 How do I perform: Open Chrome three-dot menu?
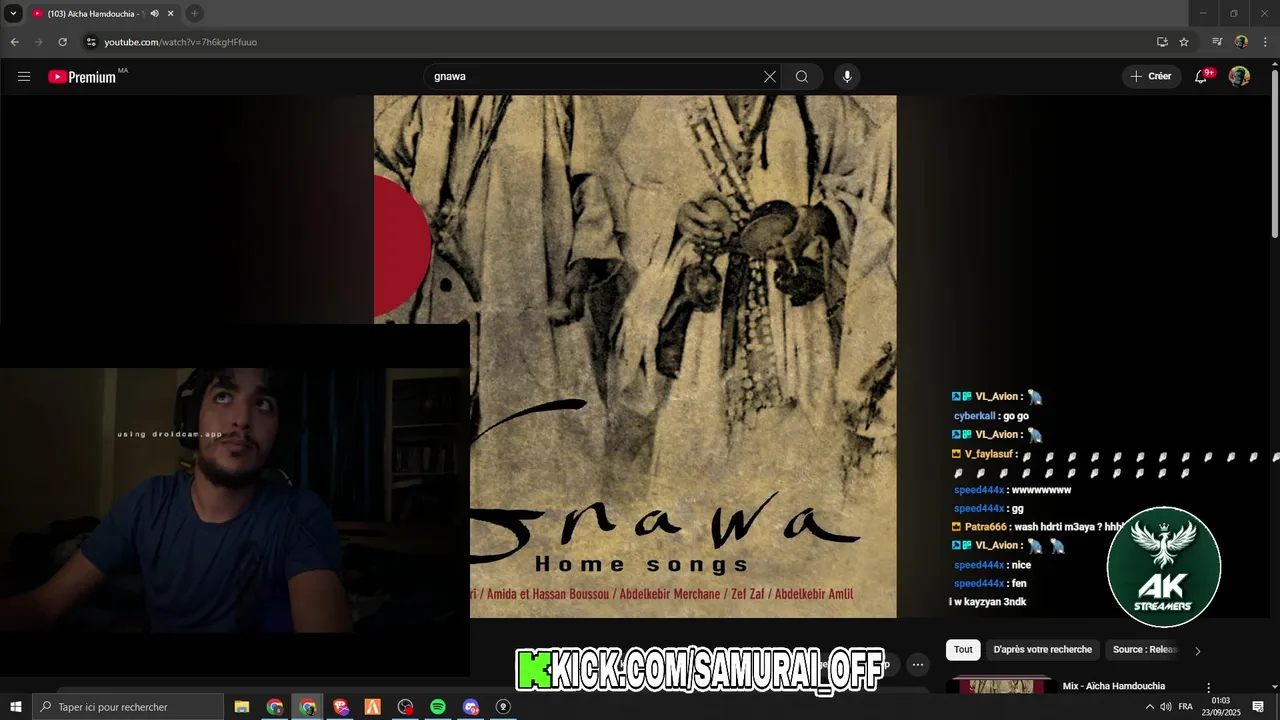point(1266,42)
